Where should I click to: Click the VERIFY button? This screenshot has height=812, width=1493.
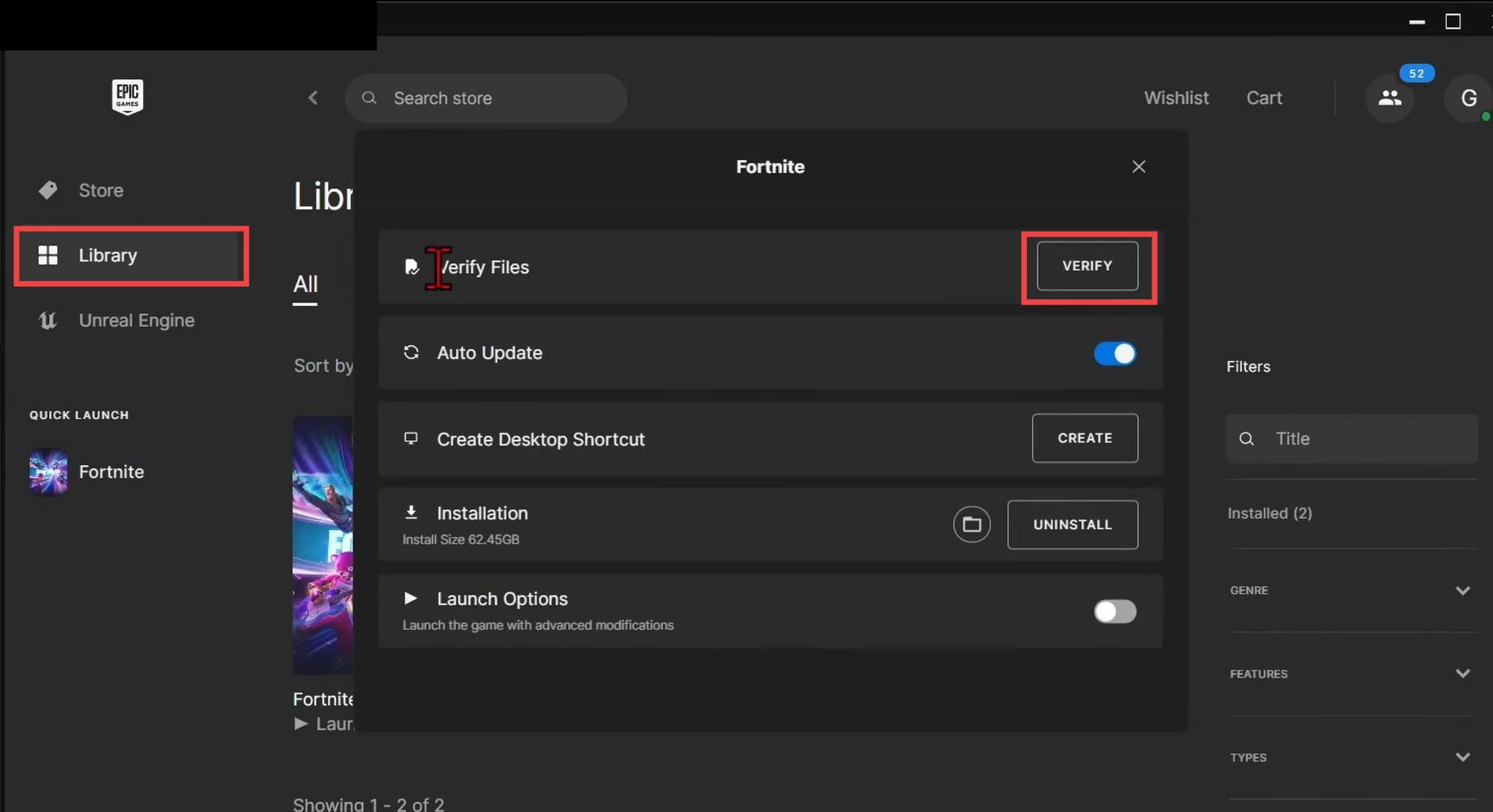point(1087,266)
